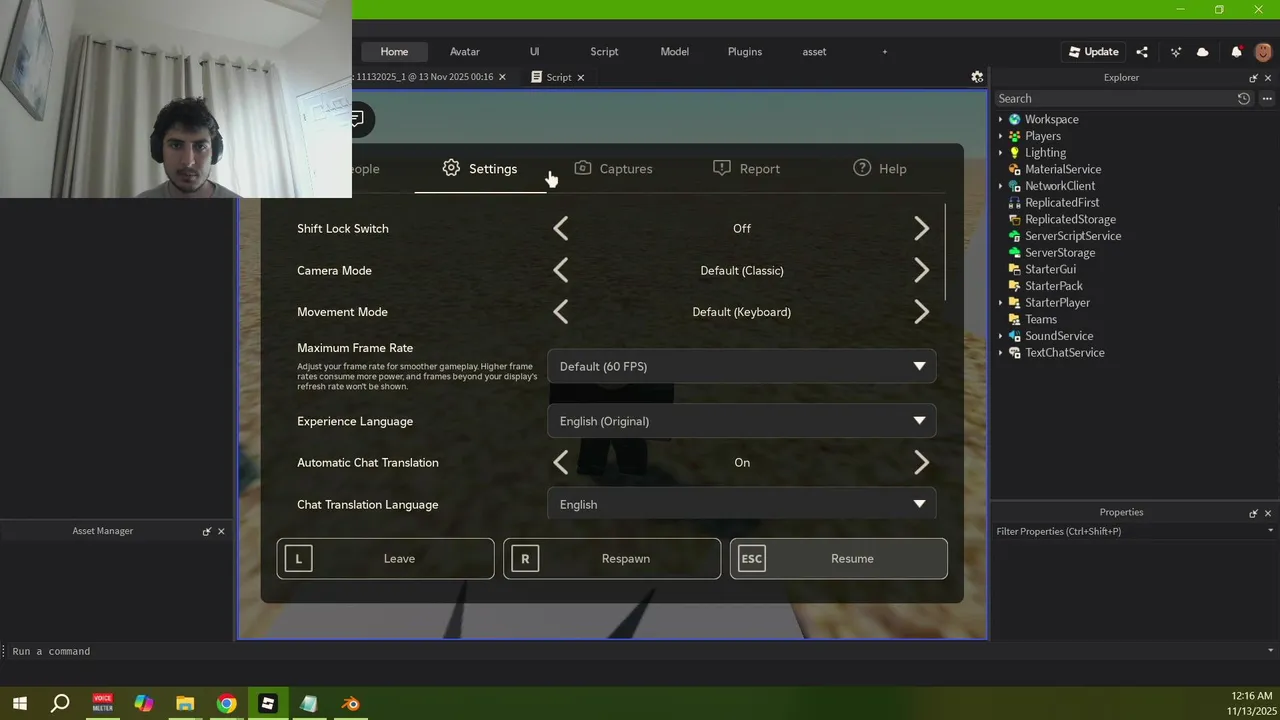Open the notifications bell
1280x720 pixels.
point(1236,52)
